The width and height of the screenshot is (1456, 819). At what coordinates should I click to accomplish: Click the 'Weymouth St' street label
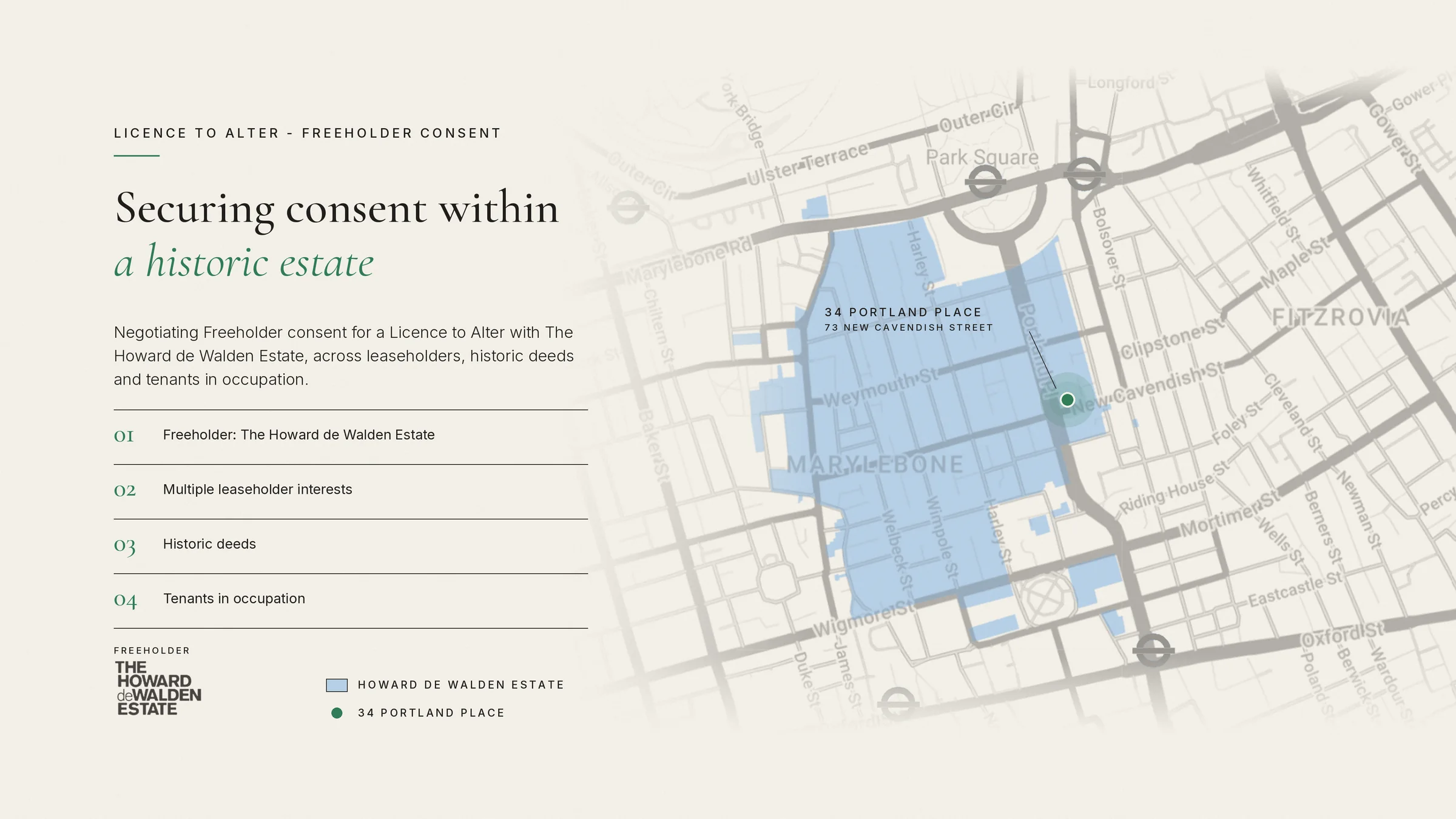click(881, 388)
